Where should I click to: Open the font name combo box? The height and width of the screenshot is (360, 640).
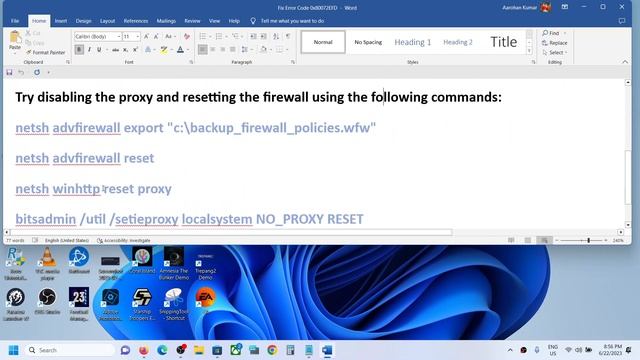point(98,36)
